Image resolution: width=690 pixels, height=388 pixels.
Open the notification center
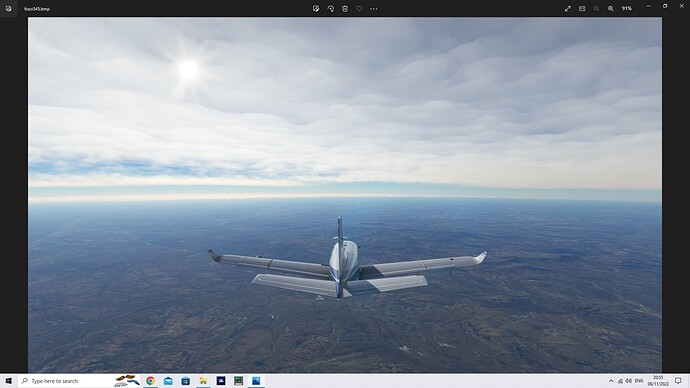point(679,381)
